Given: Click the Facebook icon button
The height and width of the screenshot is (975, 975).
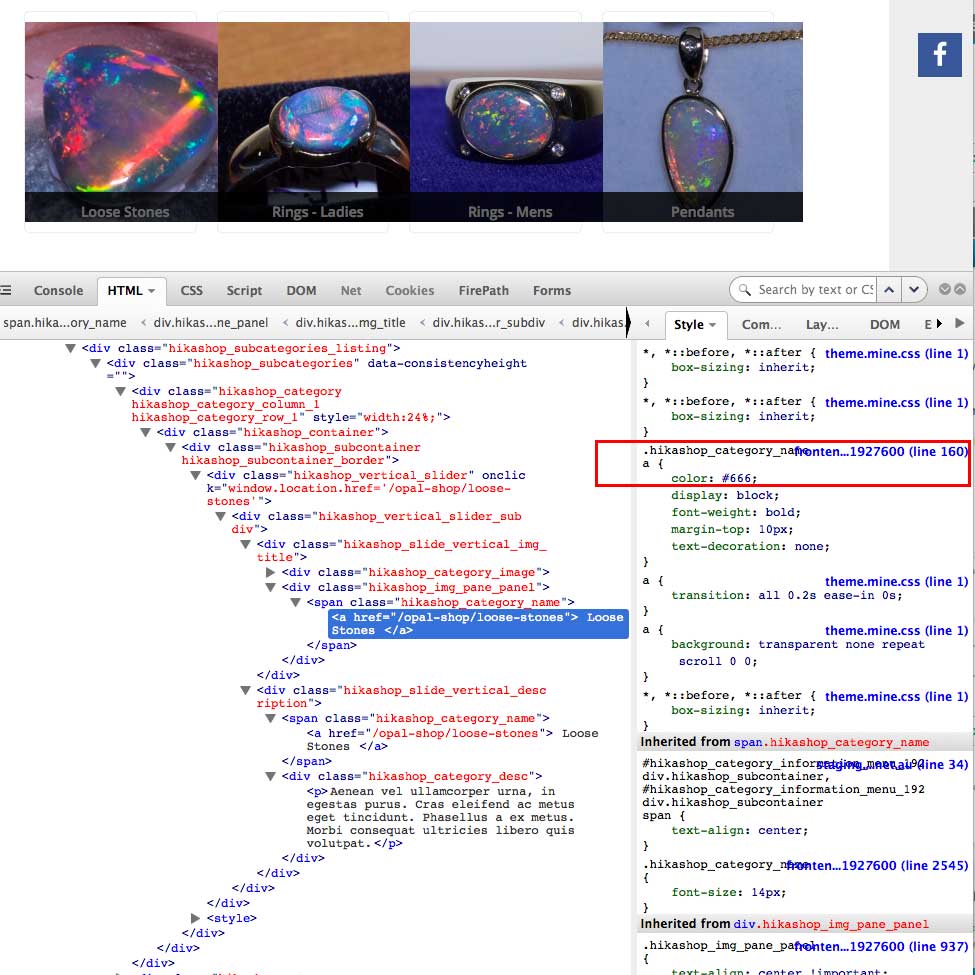Looking at the screenshot, I should 939,55.
